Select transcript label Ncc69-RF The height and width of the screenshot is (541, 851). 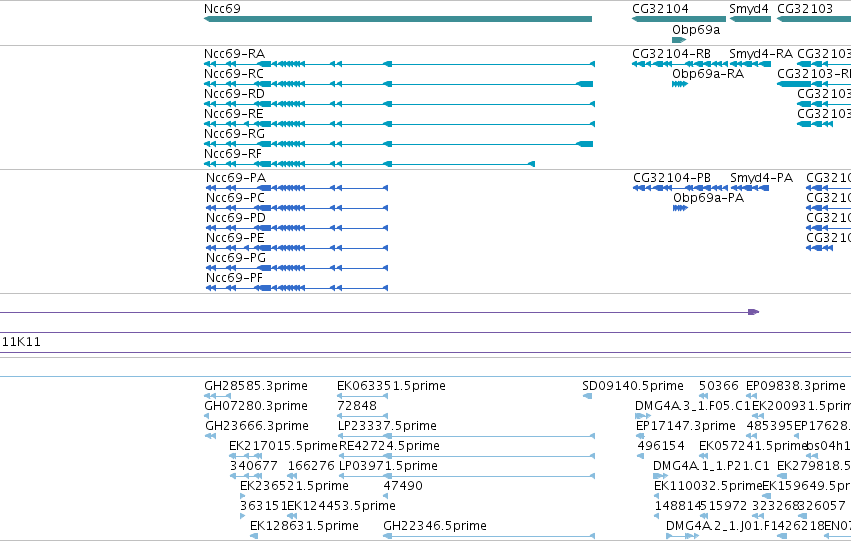pos(233,154)
